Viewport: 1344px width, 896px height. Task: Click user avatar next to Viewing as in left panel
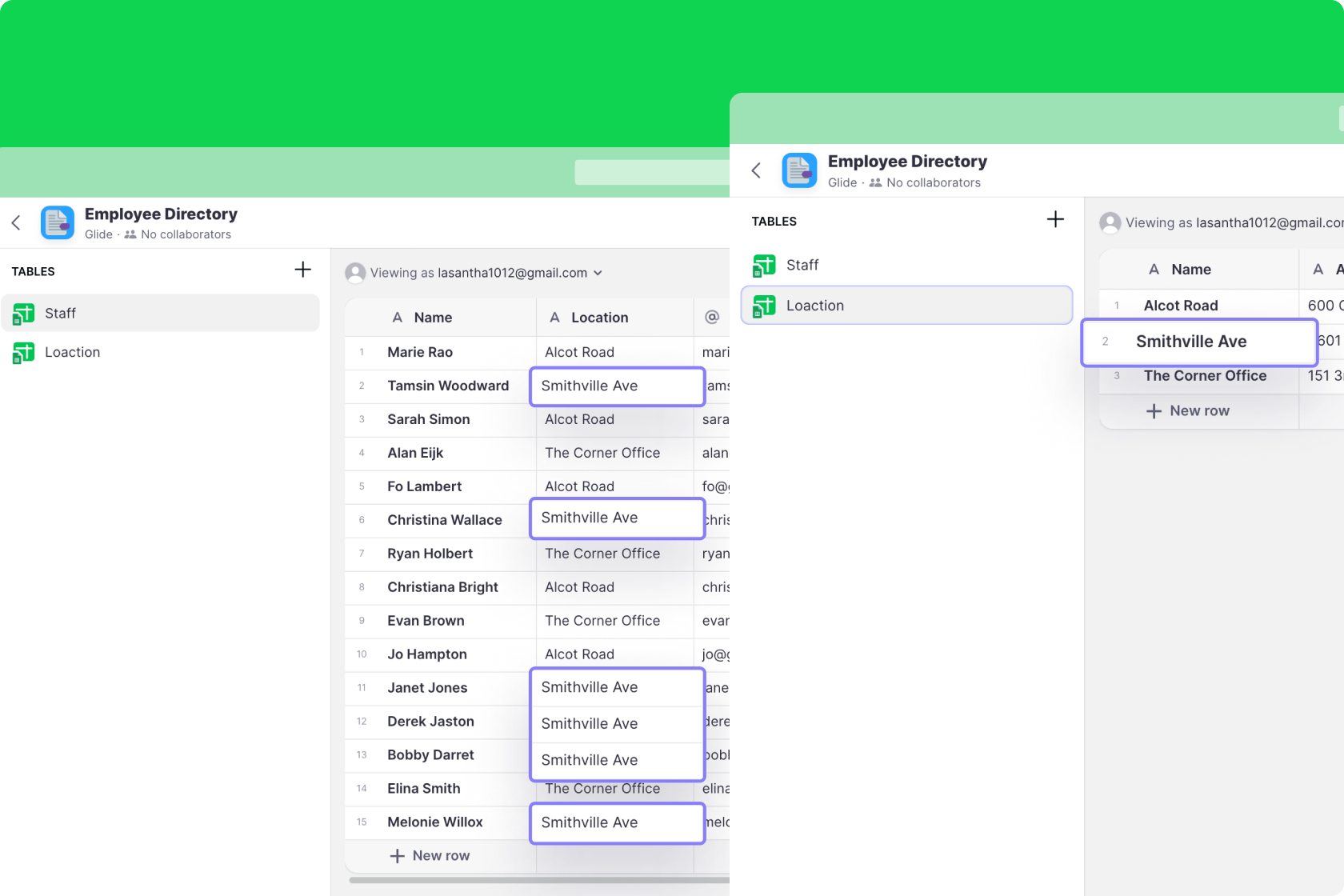coord(355,274)
